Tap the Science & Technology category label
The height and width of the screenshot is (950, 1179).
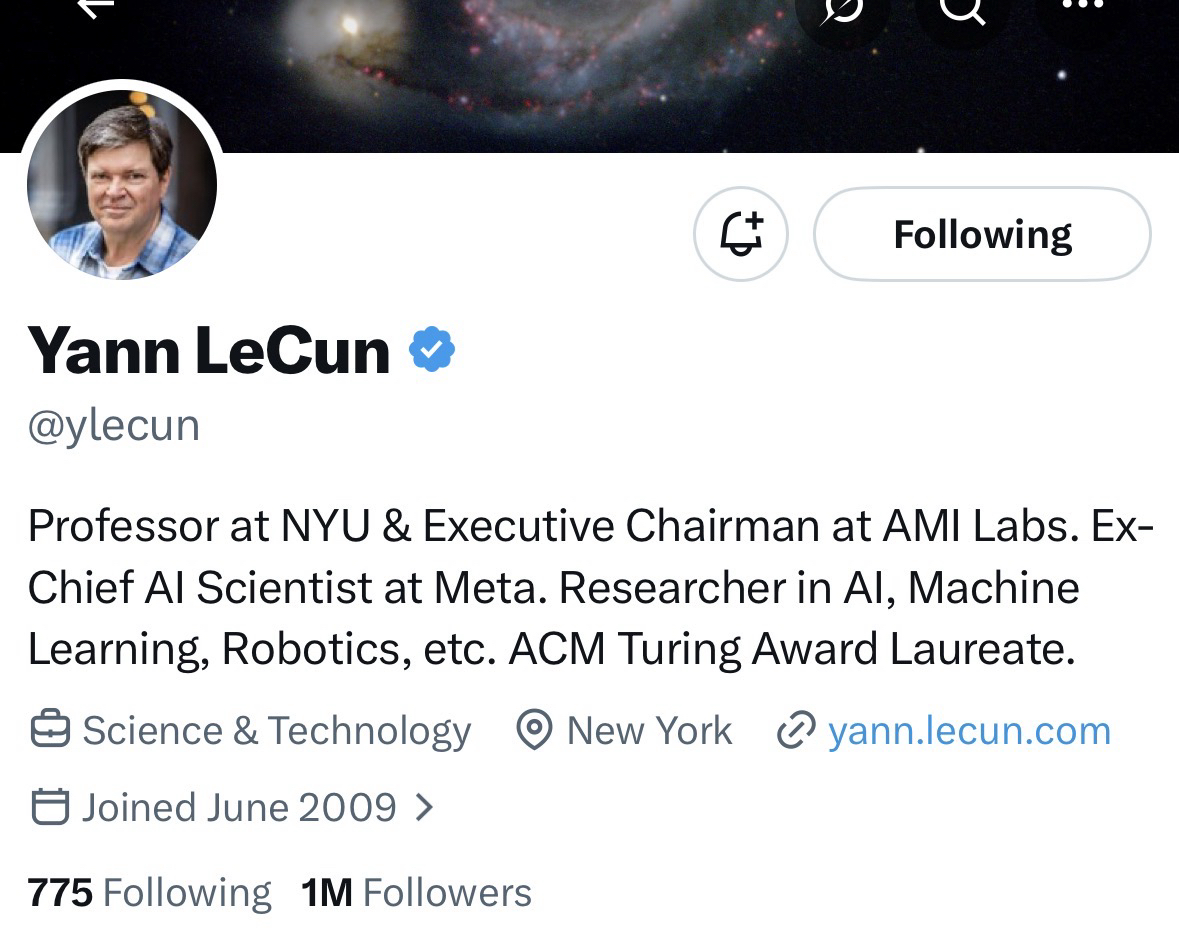276,731
